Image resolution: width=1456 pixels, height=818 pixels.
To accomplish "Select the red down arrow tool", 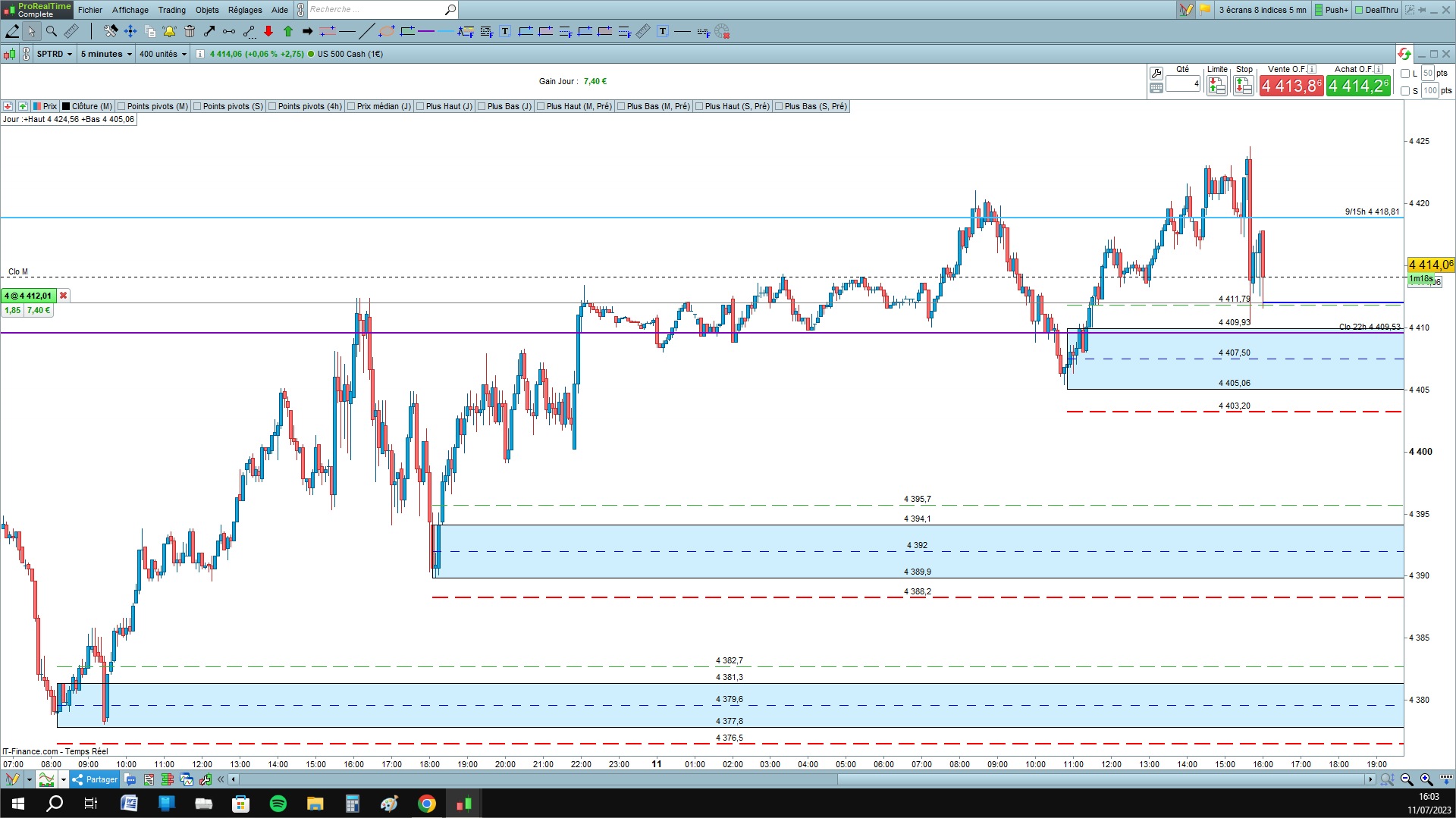I will coord(268,31).
